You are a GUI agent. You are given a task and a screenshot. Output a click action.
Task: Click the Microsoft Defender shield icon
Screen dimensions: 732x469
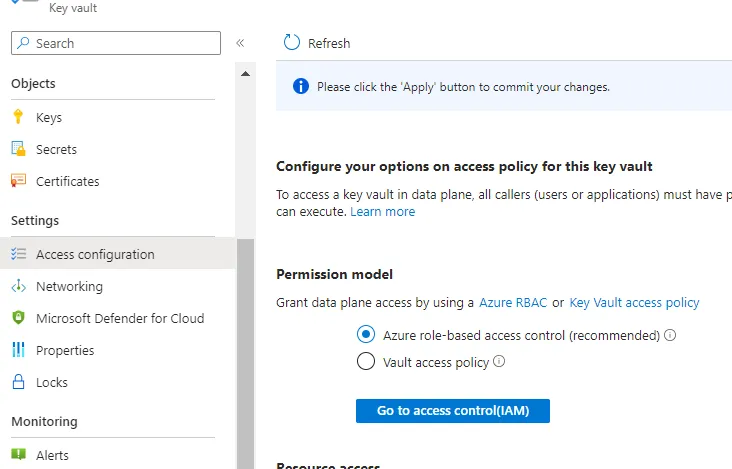(x=17, y=318)
